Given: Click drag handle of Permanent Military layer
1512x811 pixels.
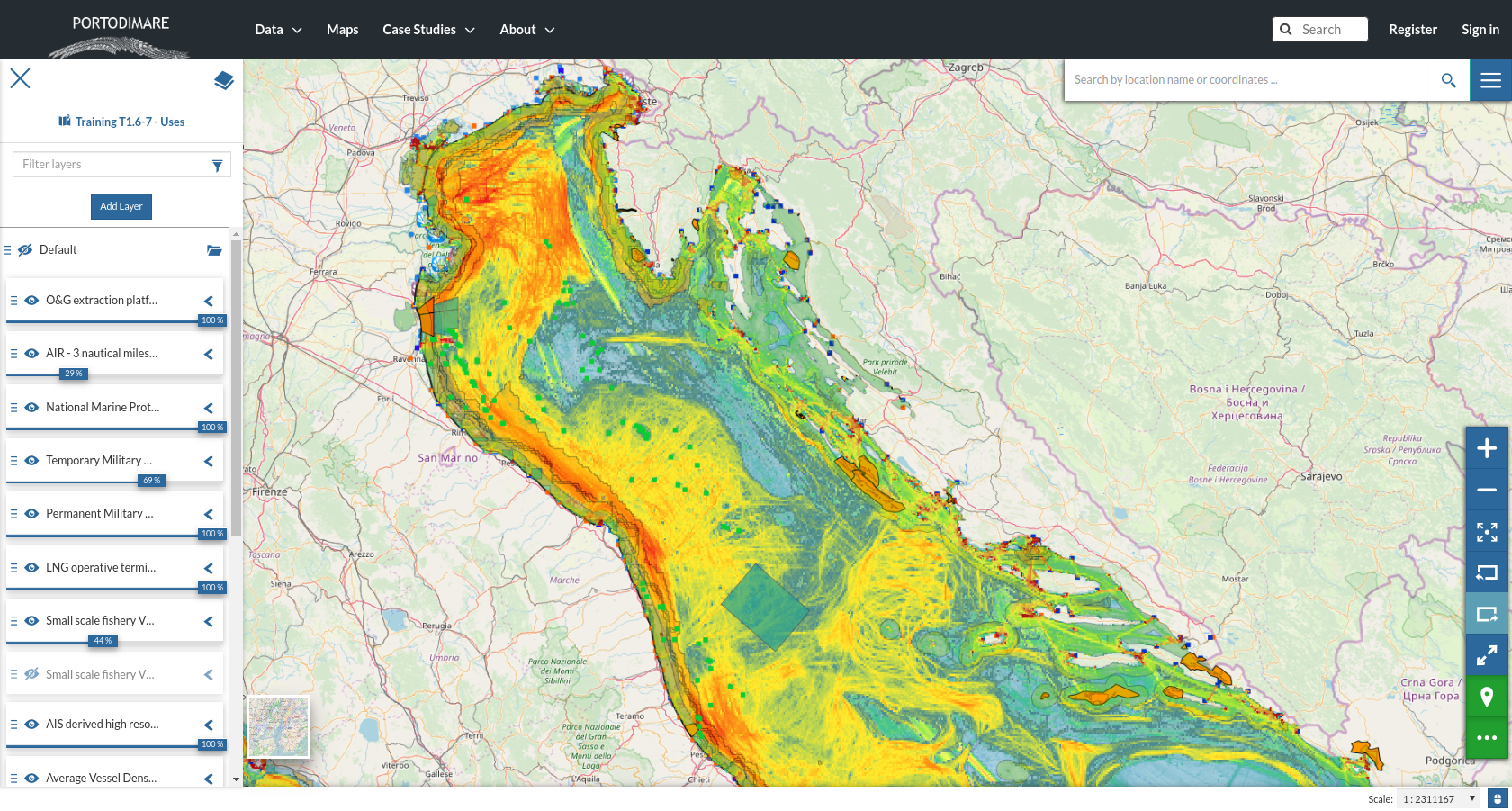Looking at the screenshot, I should (x=13, y=514).
